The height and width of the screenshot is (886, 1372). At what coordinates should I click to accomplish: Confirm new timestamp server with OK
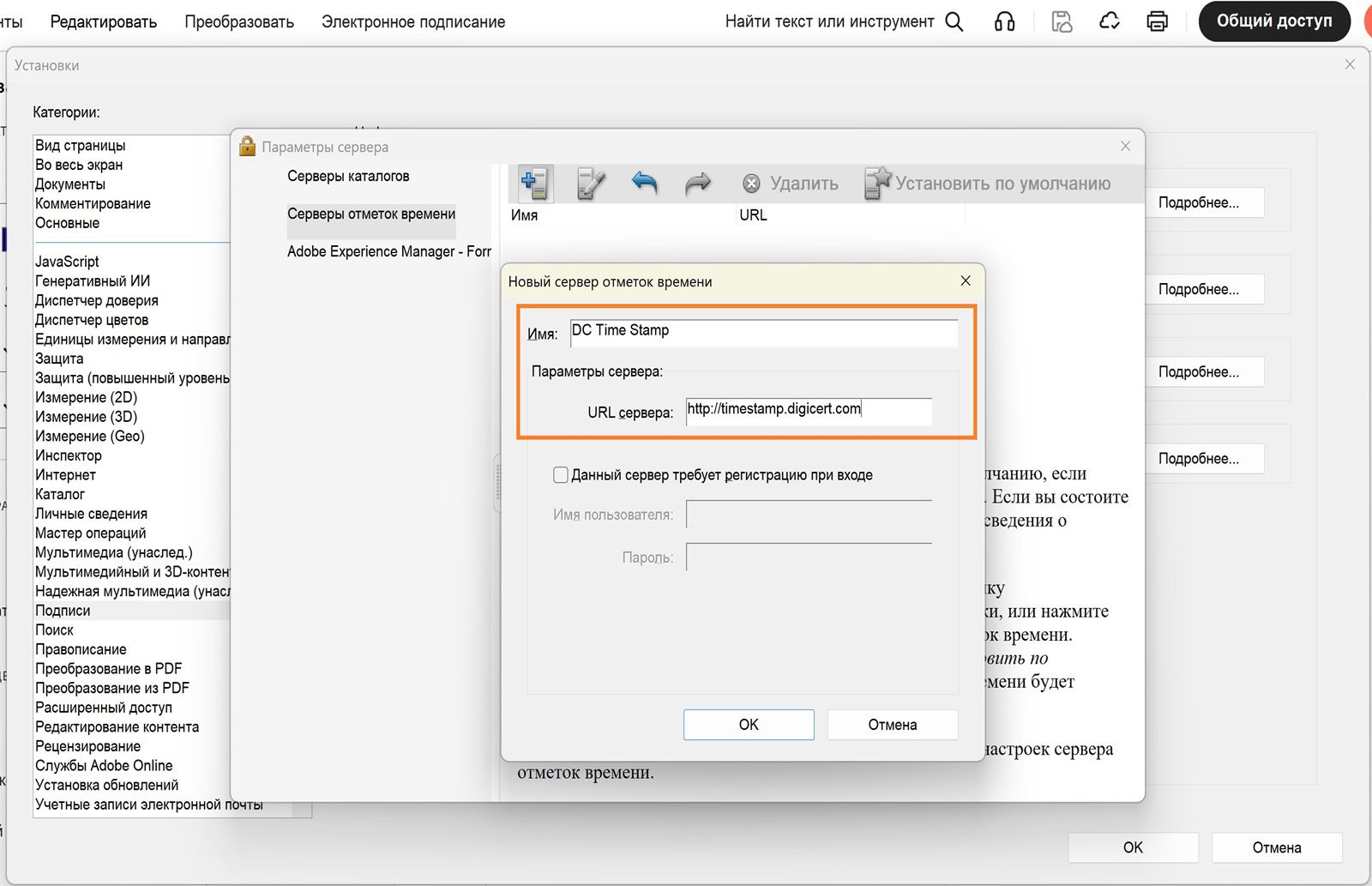click(749, 725)
